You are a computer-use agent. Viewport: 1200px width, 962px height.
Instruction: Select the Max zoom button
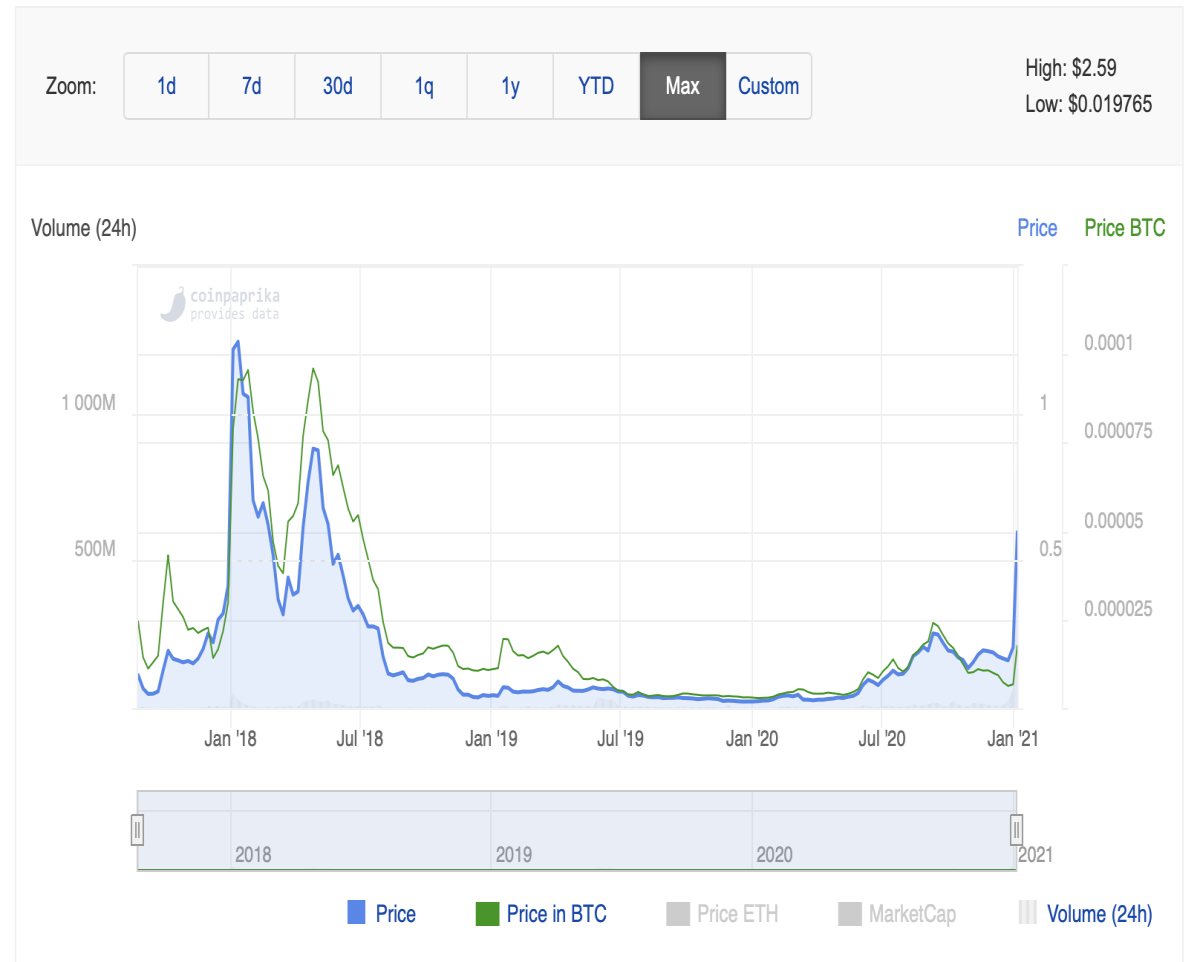pos(682,86)
